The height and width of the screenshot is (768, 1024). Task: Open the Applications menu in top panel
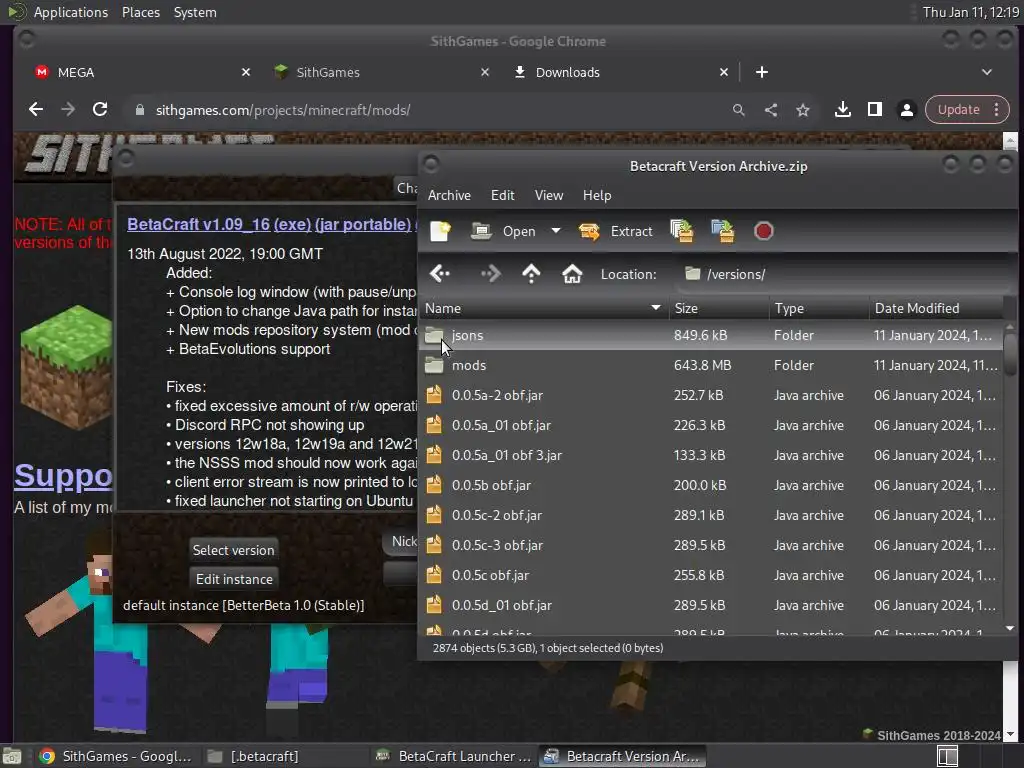(71, 12)
